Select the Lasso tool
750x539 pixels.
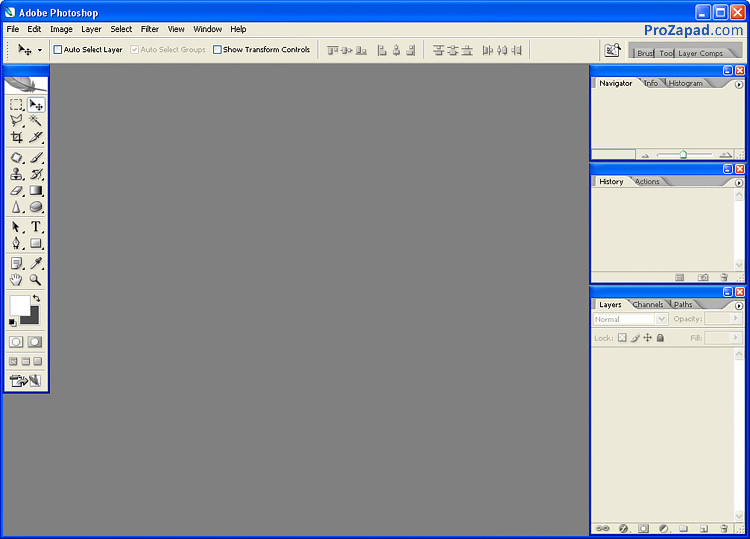tap(16, 121)
